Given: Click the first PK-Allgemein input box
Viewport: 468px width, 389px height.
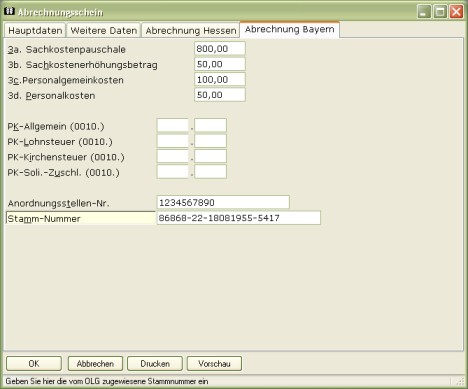Looking at the screenshot, I should (173, 126).
